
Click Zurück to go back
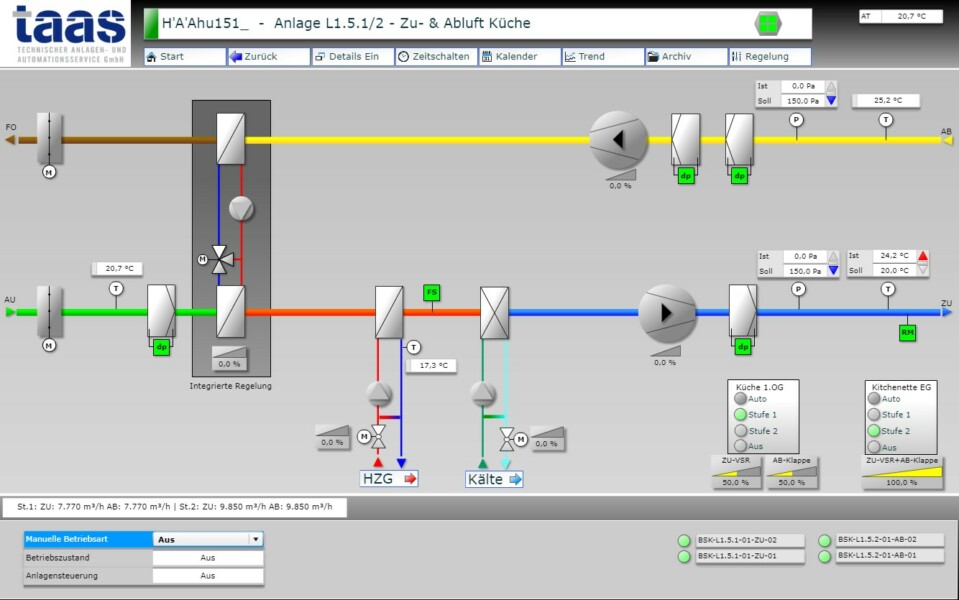pyautogui.click(x=268, y=56)
